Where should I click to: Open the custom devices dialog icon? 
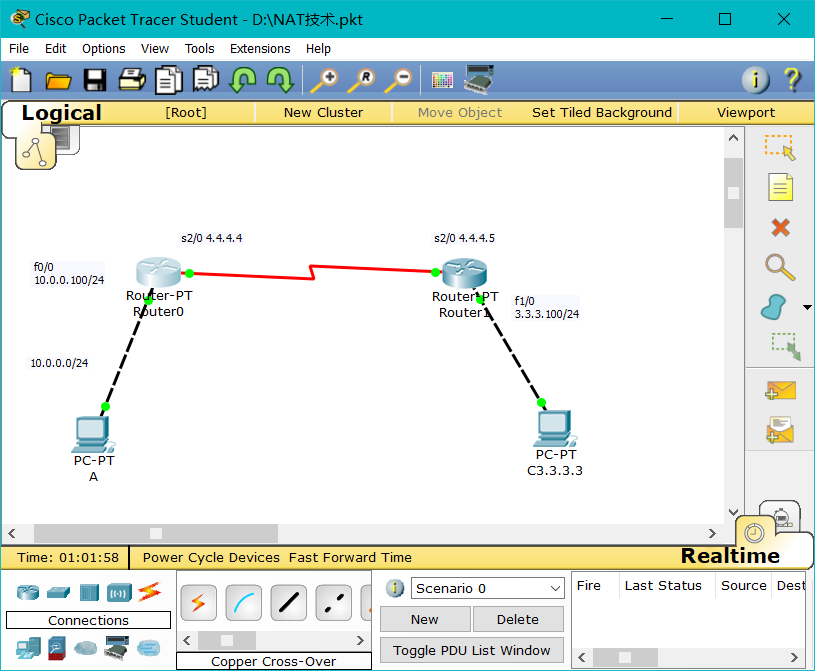[x=479, y=80]
